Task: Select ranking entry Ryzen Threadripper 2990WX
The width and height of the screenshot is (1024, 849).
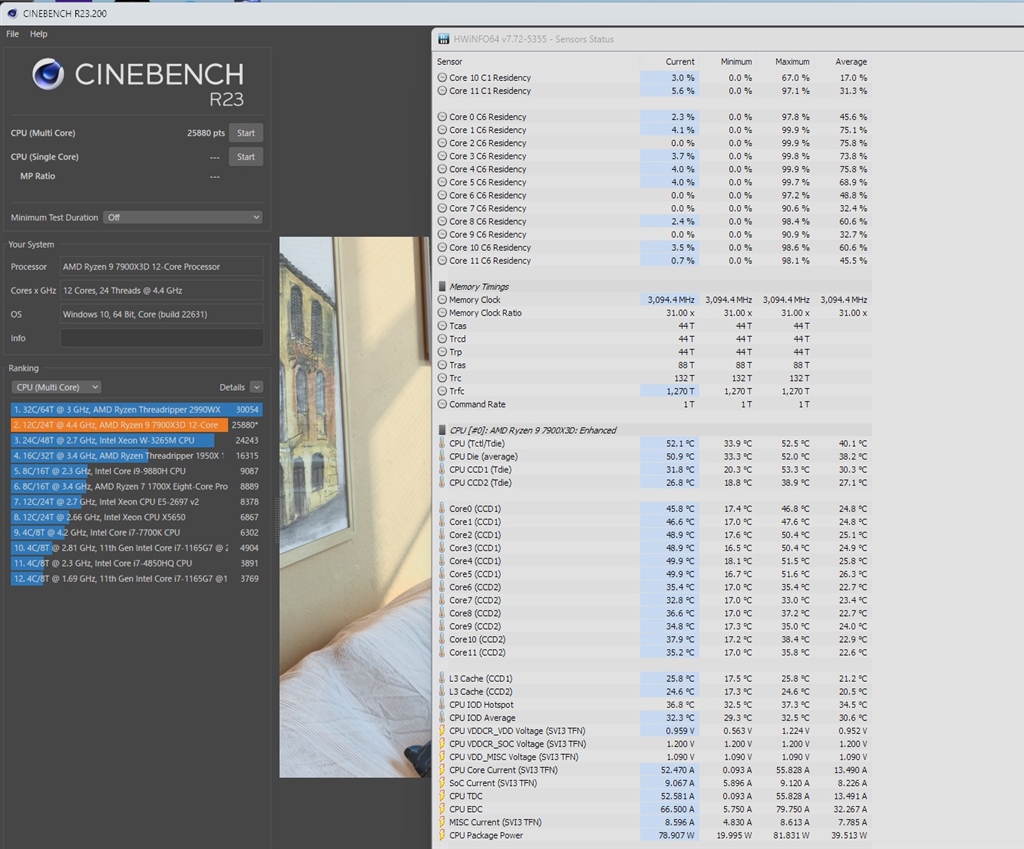Action: click(136, 409)
